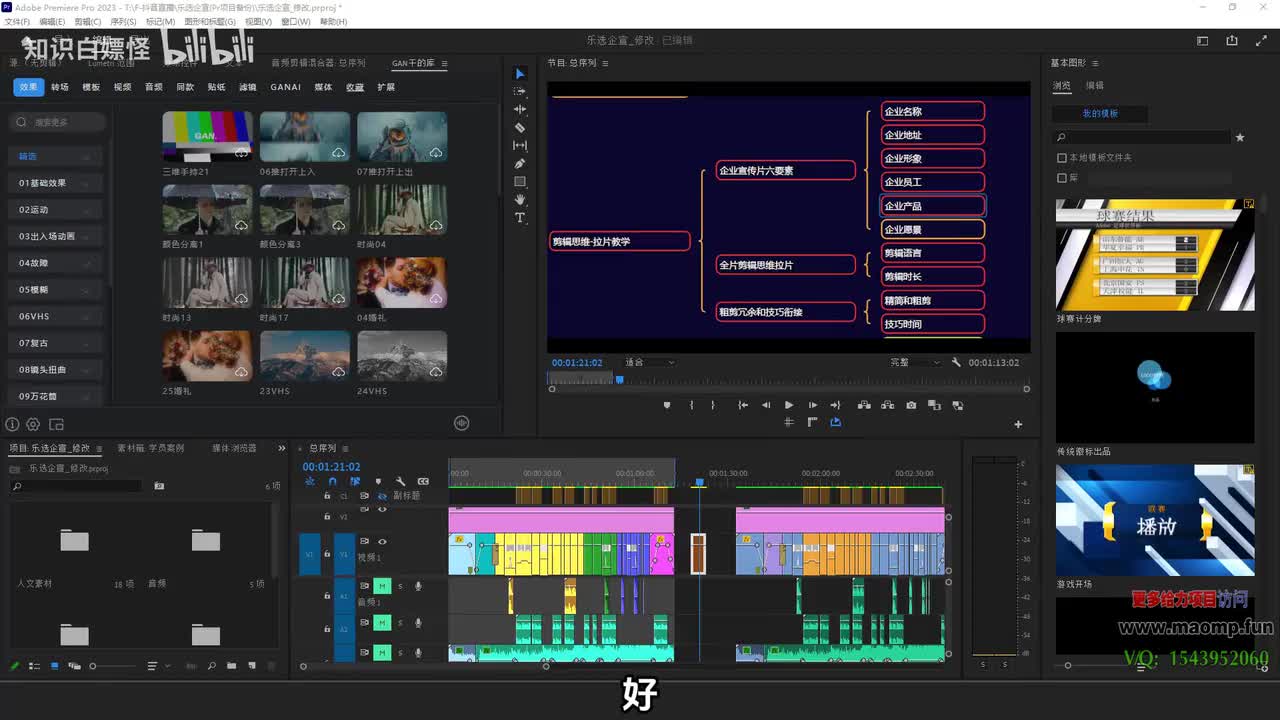
Task: Open the 窗口(W) menu
Action: click(295, 21)
